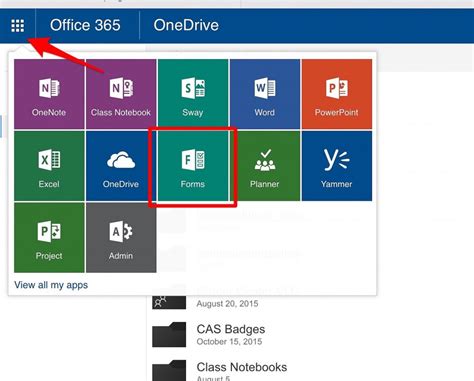Open the CAS Badges folder name
The width and height of the screenshot is (474, 381).
231,329
